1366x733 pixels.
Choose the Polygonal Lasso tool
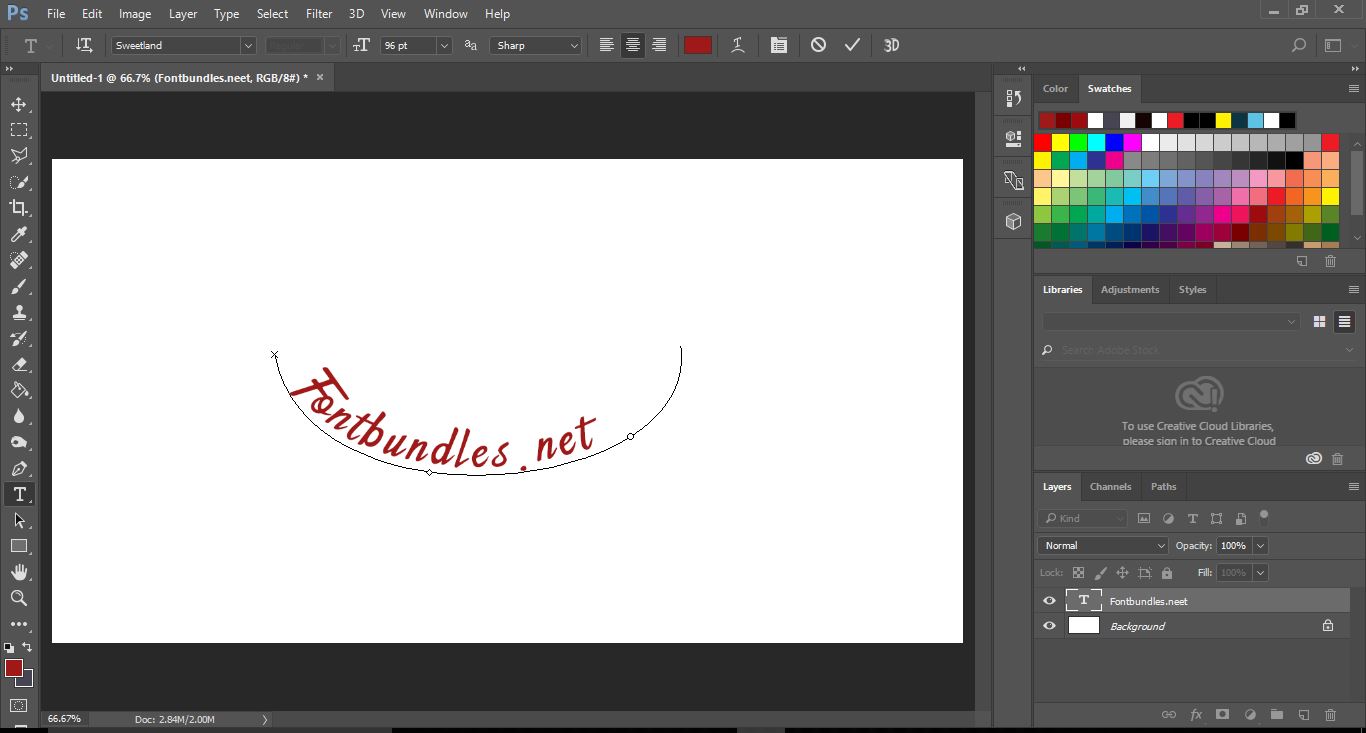(x=19, y=156)
